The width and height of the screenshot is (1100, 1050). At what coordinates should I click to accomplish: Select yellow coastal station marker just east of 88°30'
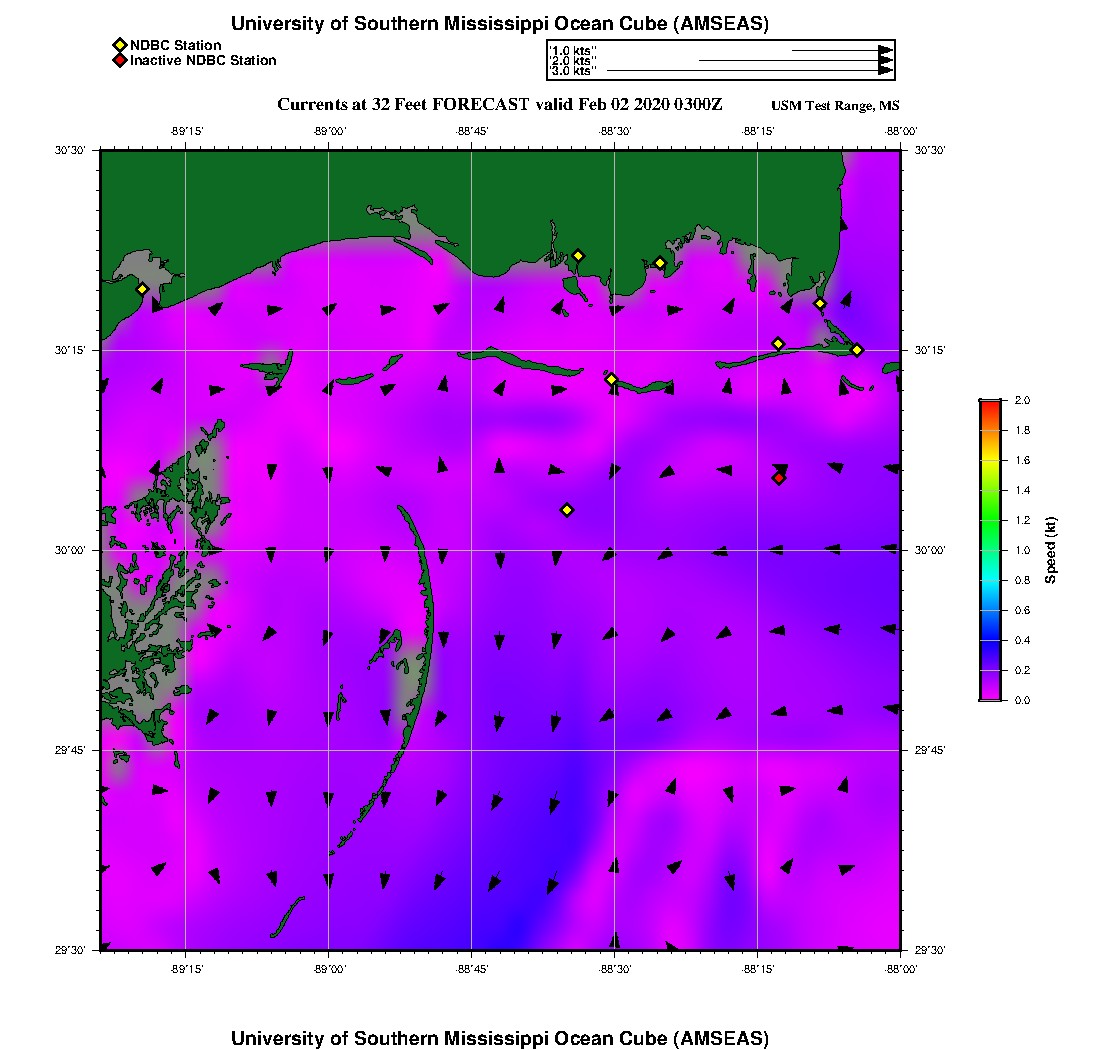tap(659, 264)
